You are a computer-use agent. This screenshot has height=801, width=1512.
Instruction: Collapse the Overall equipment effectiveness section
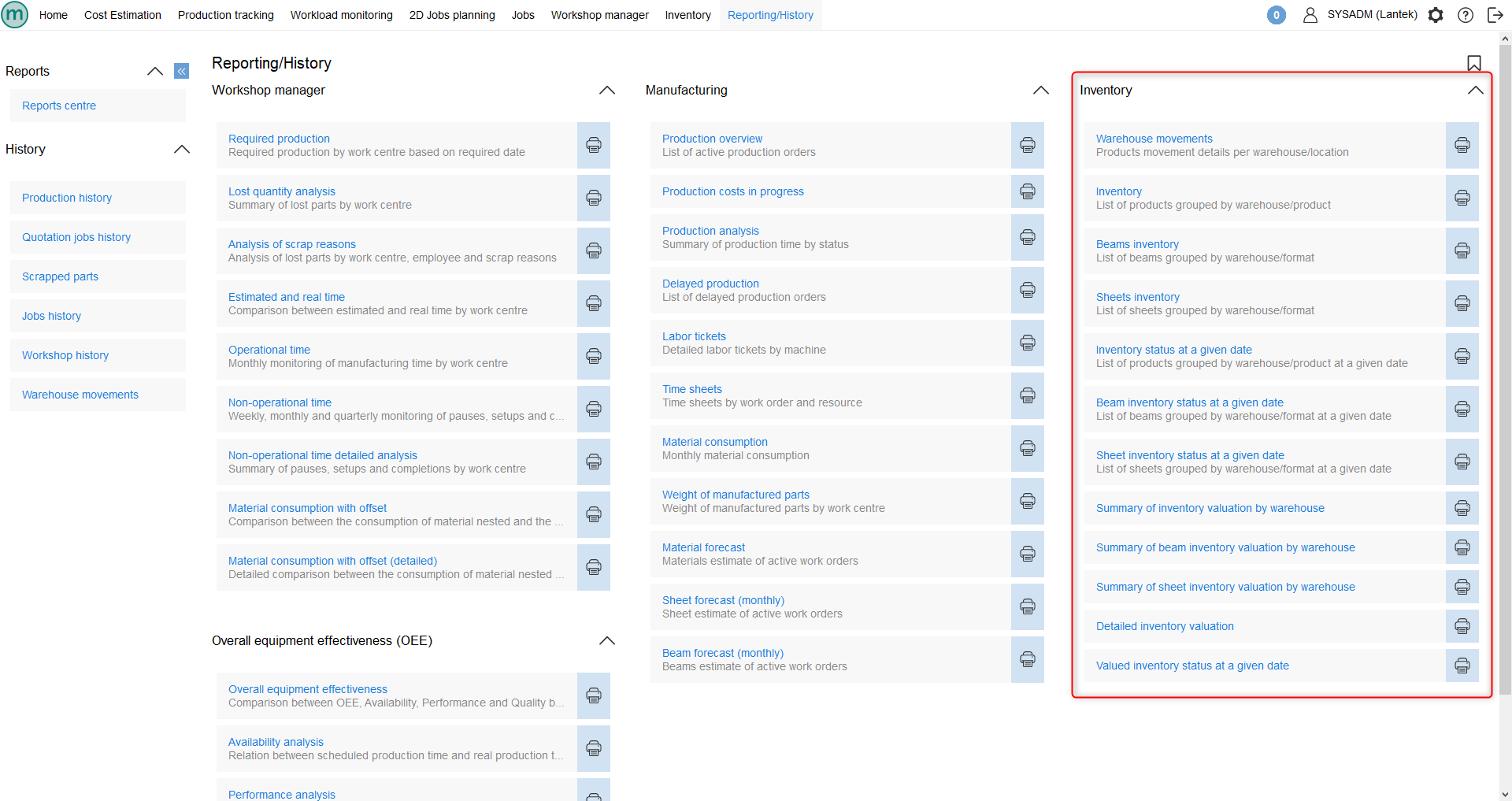click(x=606, y=641)
